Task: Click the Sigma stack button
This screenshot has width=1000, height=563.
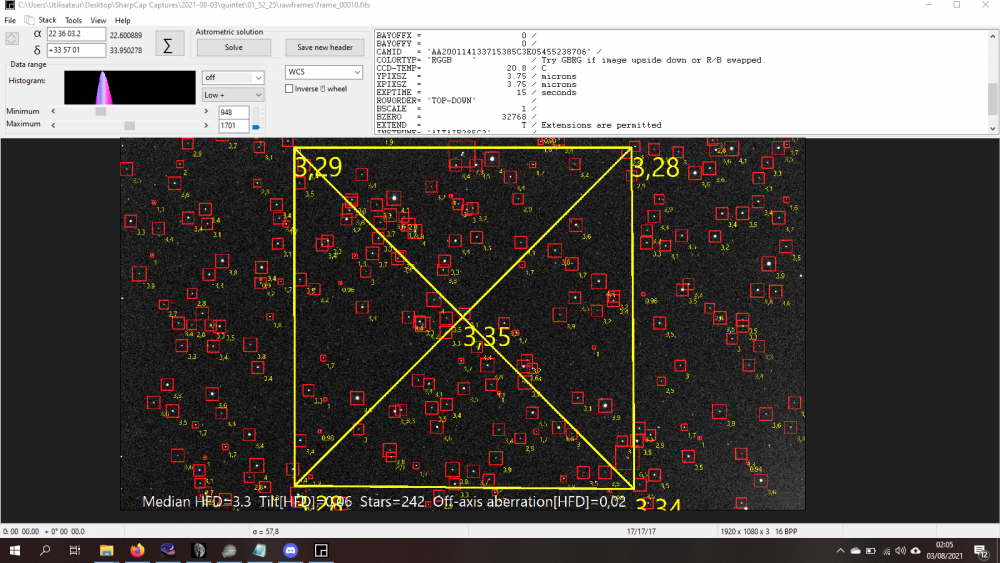Action: [x=168, y=45]
